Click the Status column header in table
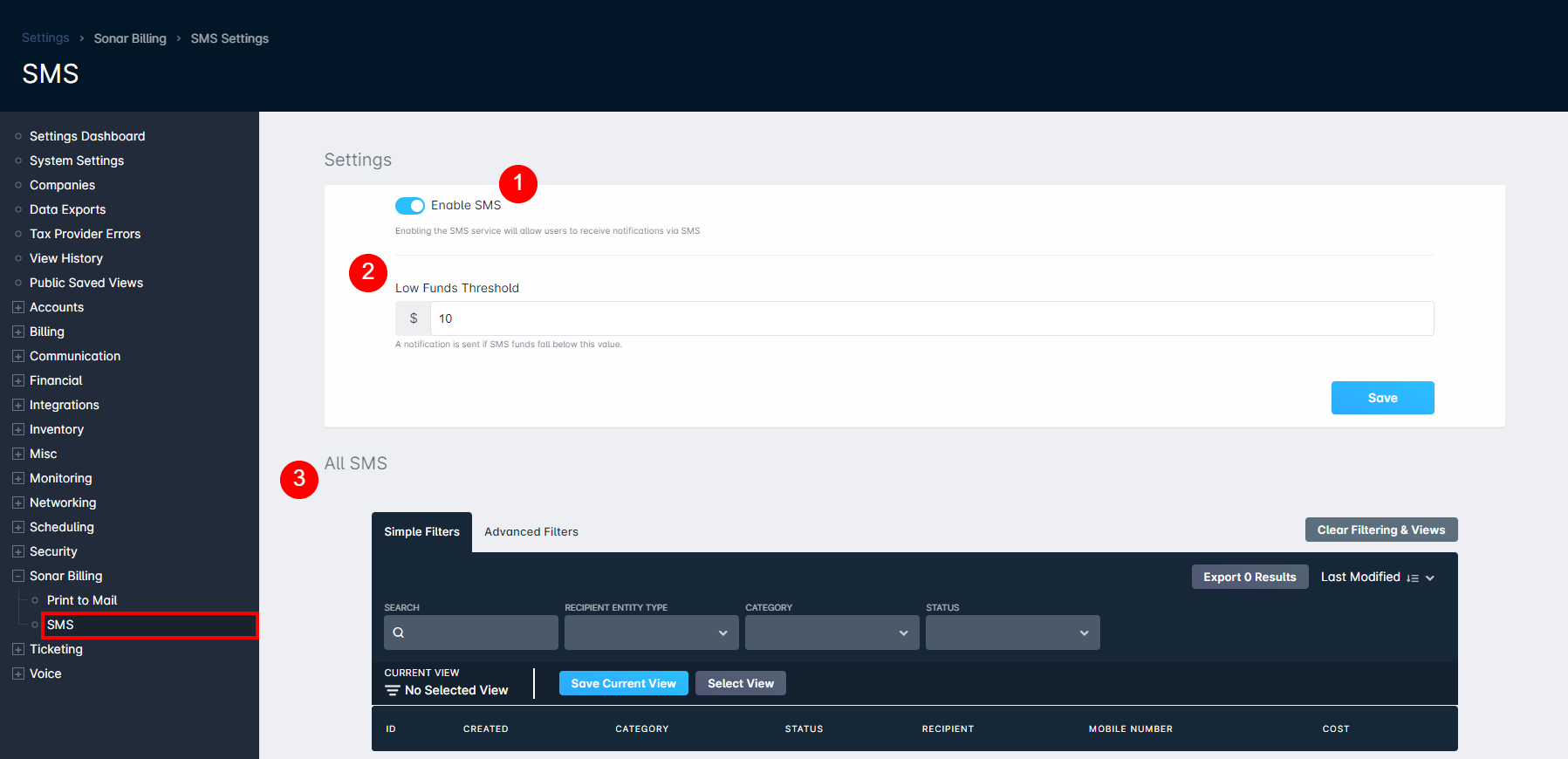 pyautogui.click(x=804, y=728)
